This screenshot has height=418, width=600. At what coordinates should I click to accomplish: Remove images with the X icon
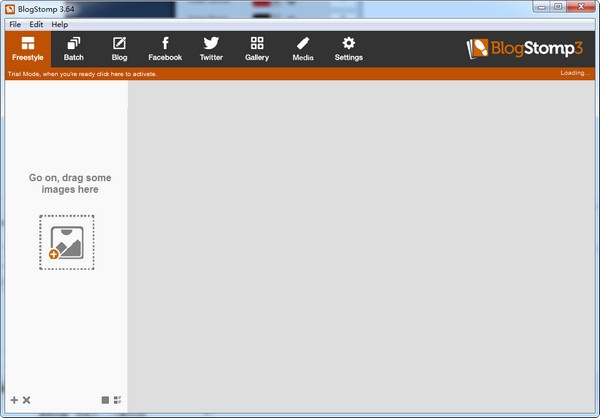point(27,400)
